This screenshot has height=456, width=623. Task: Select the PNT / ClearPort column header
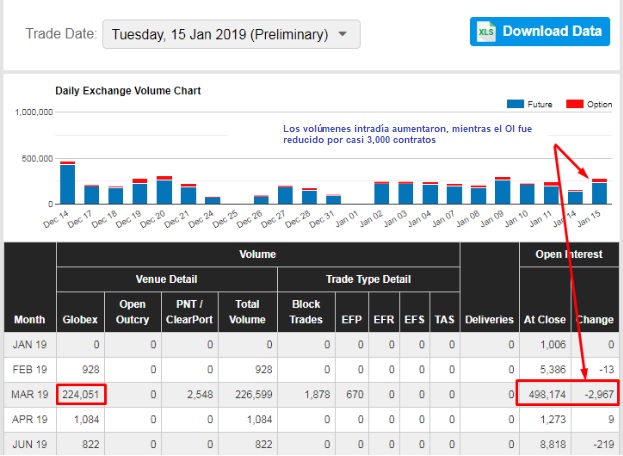(x=190, y=312)
